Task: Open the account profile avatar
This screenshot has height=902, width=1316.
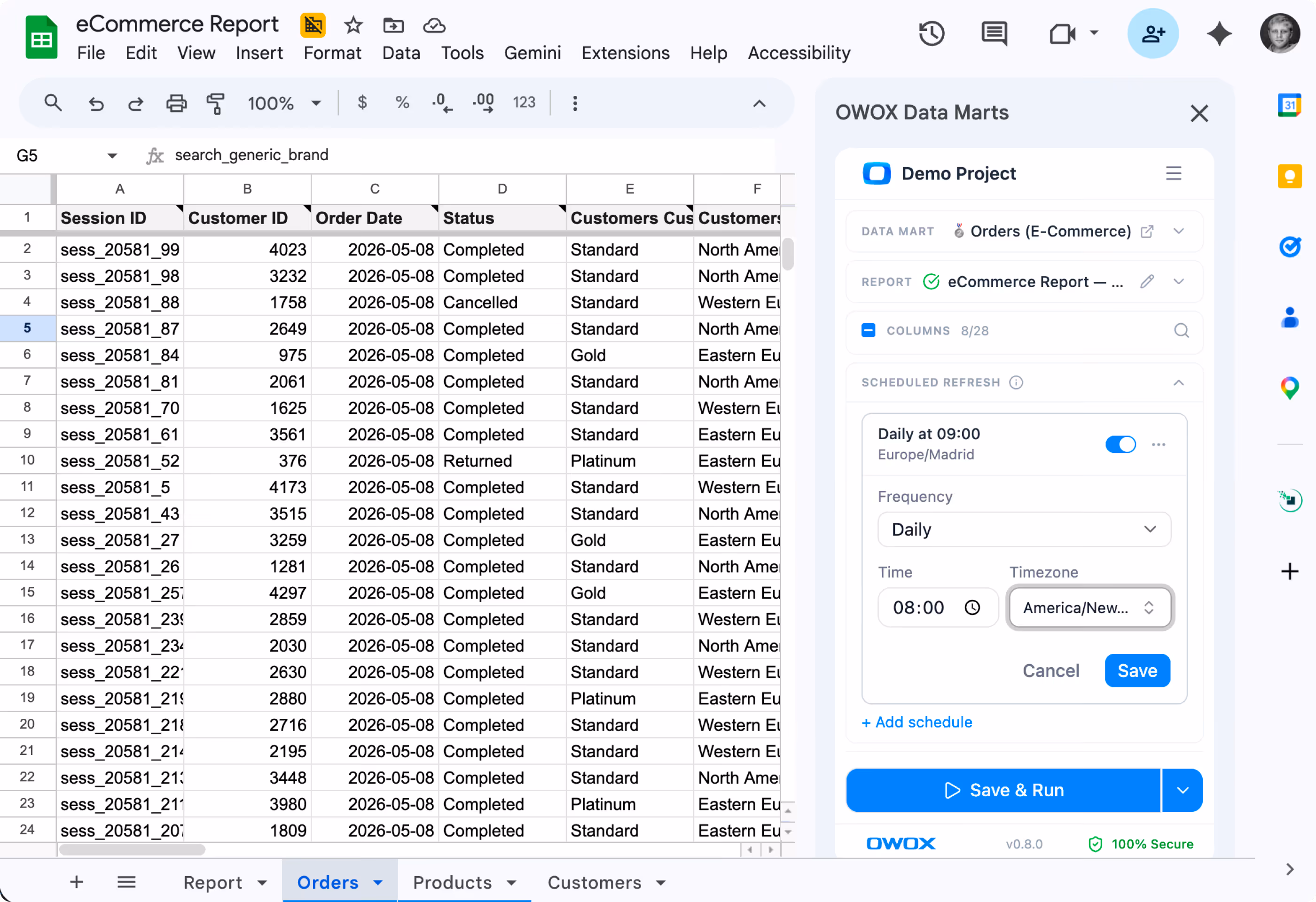Action: tap(1279, 33)
